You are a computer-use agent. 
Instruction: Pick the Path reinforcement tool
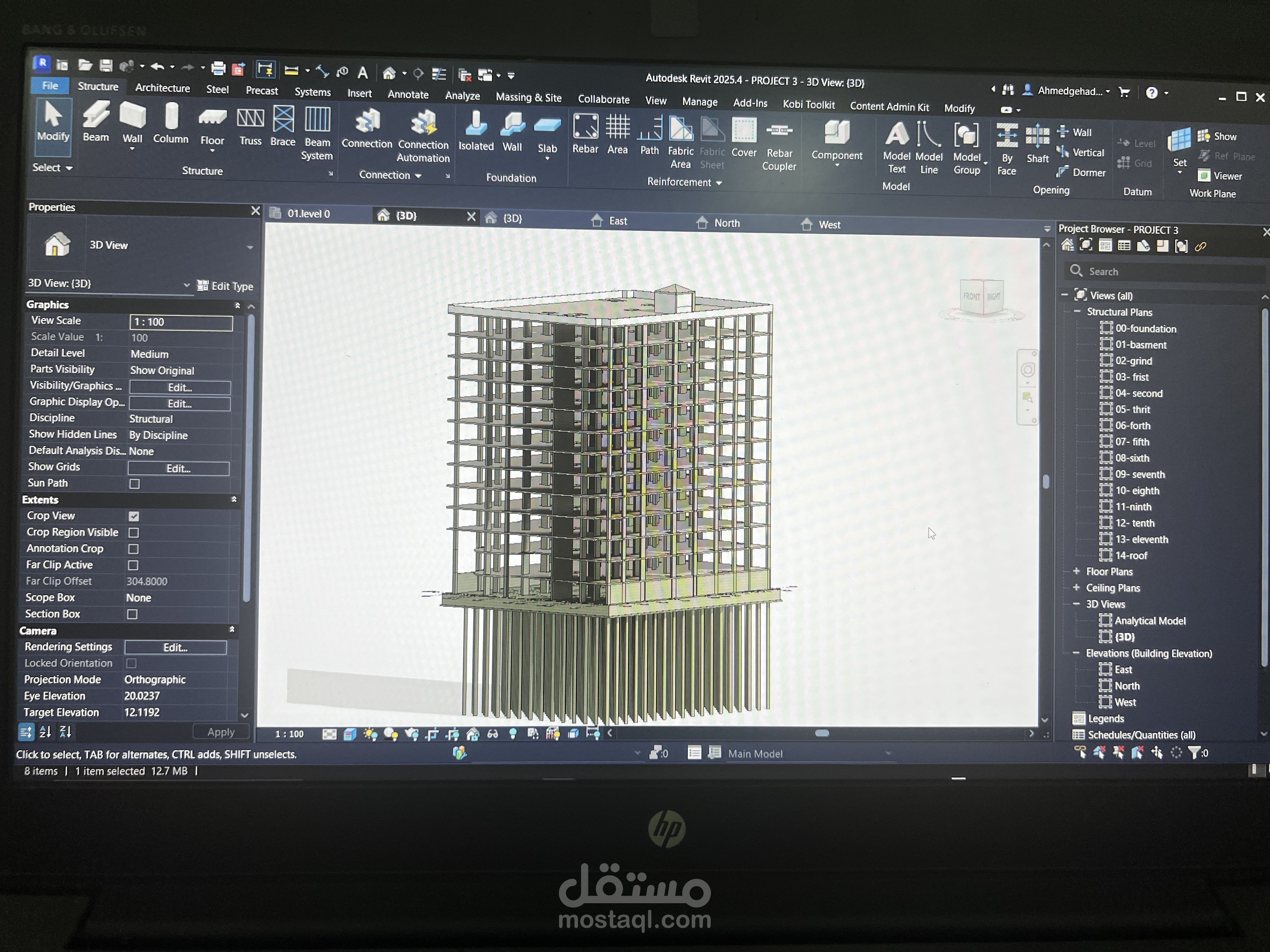pos(649,136)
